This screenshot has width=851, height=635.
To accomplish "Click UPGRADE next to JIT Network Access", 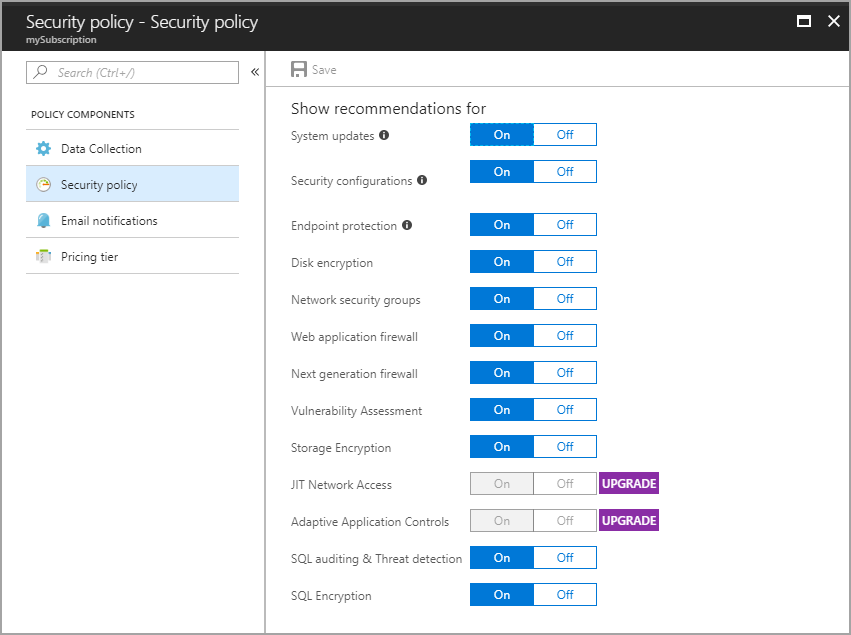I will [x=629, y=484].
